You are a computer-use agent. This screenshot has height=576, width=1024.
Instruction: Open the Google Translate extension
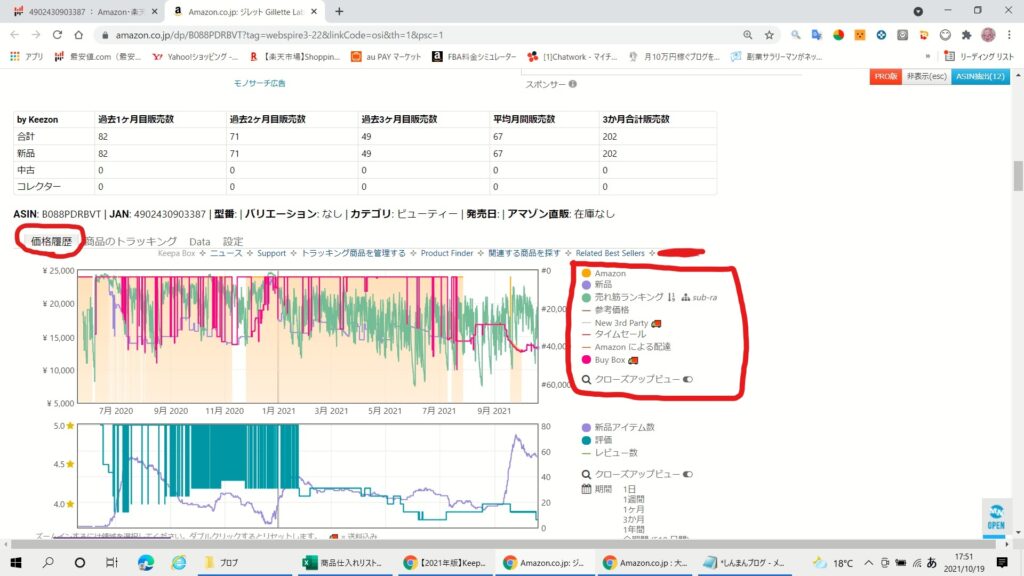click(x=816, y=35)
